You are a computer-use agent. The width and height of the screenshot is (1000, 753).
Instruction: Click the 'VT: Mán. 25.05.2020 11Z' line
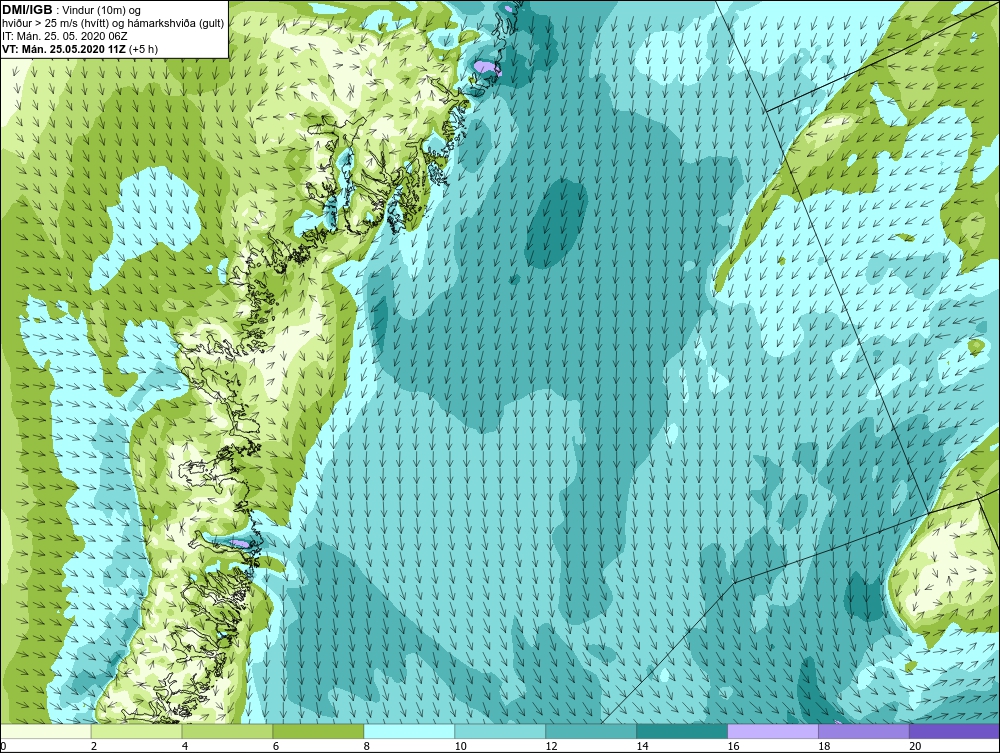coord(64,48)
